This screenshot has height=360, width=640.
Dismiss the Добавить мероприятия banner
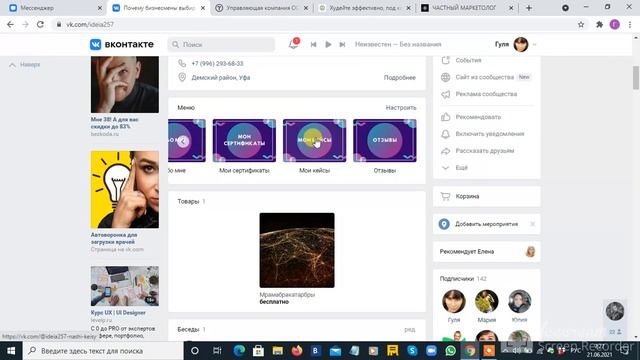[532, 224]
